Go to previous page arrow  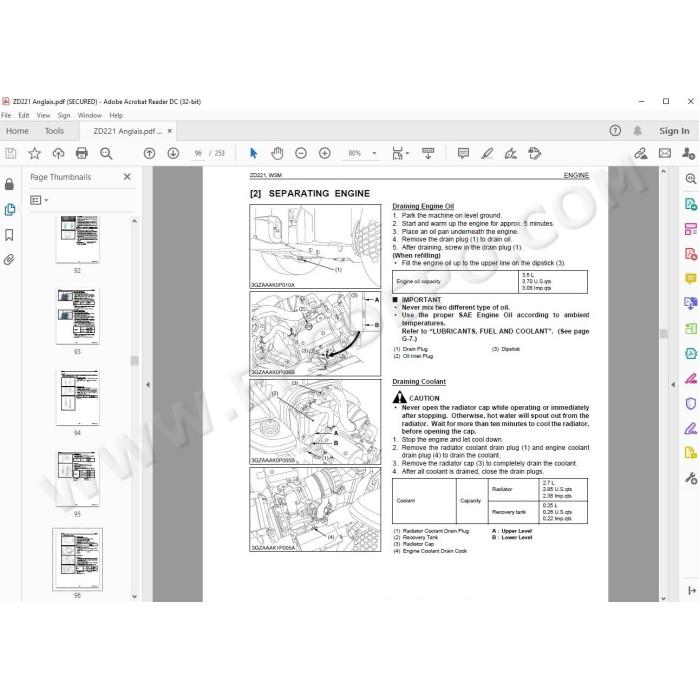point(150,154)
